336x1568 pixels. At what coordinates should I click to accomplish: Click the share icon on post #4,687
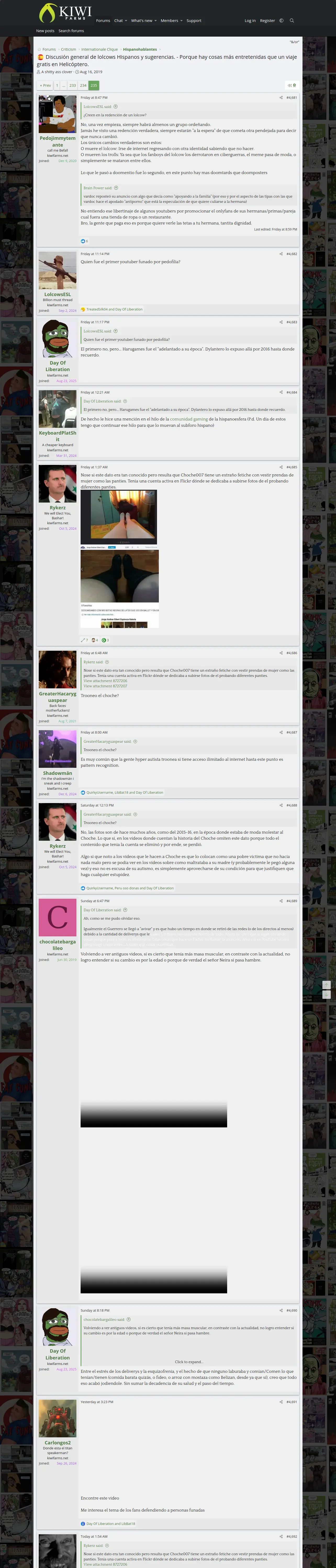[x=281, y=732]
